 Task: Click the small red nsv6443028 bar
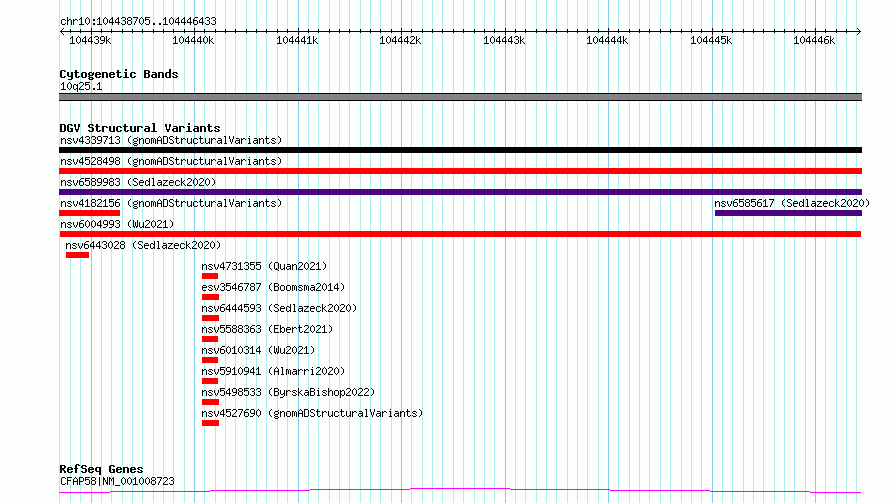pyautogui.click(x=77, y=255)
